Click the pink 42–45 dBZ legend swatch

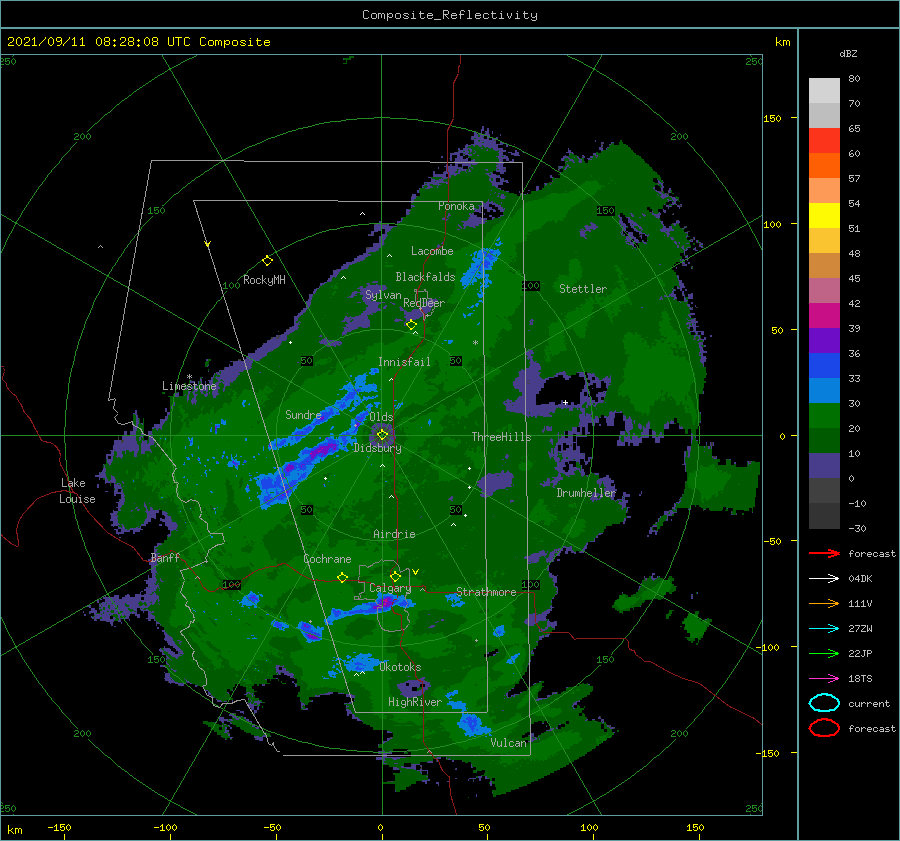pyautogui.click(x=824, y=291)
